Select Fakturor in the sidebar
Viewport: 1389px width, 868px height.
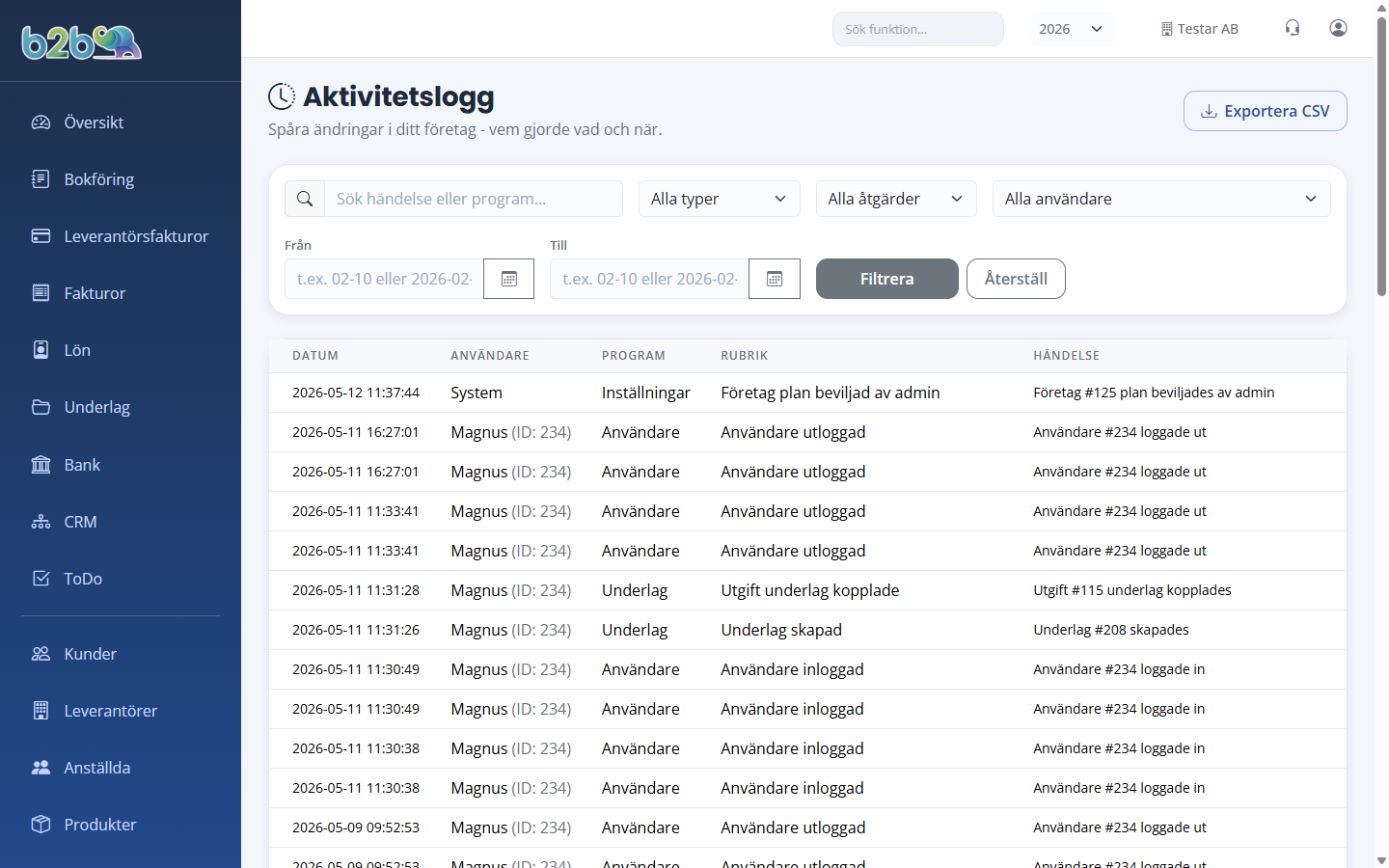point(95,293)
